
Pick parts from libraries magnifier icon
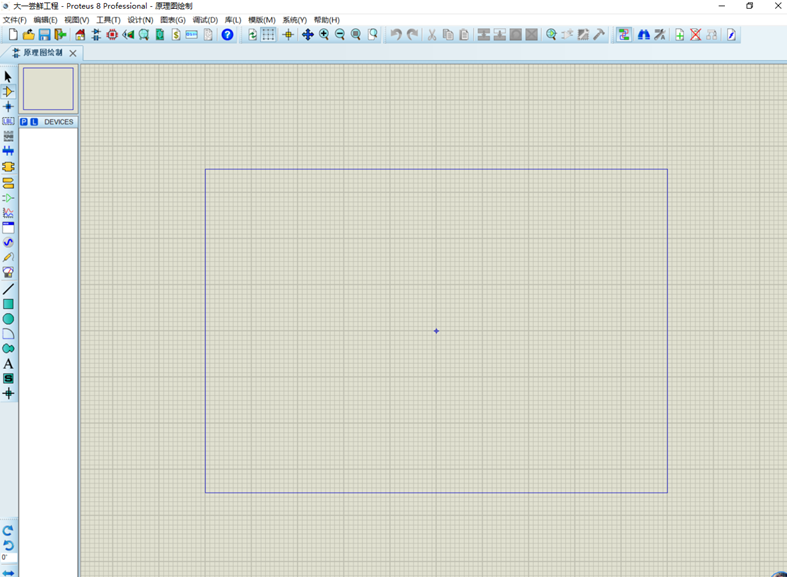click(551, 35)
